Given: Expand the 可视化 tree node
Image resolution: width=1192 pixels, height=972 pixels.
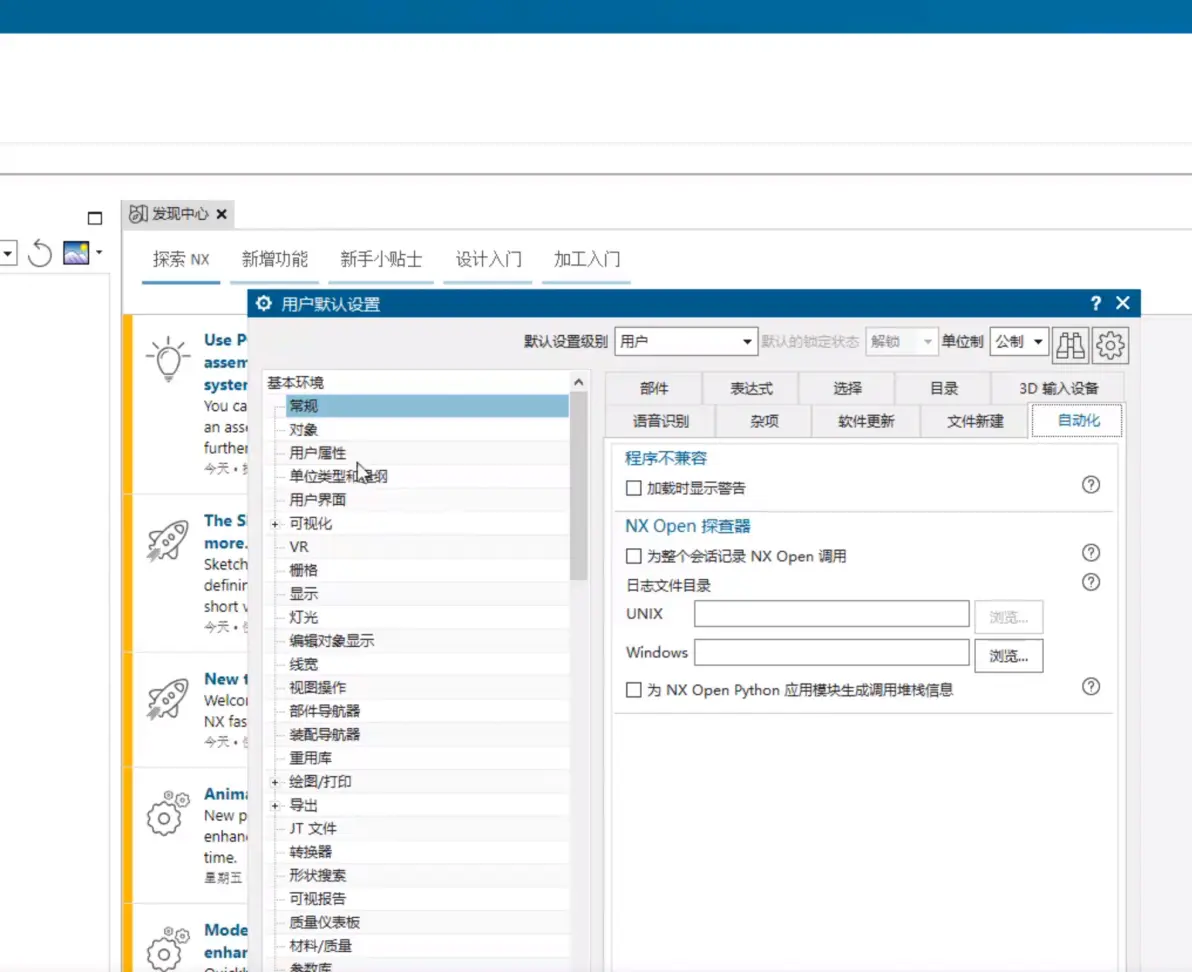Looking at the screenshot, I should click(275, 524).
